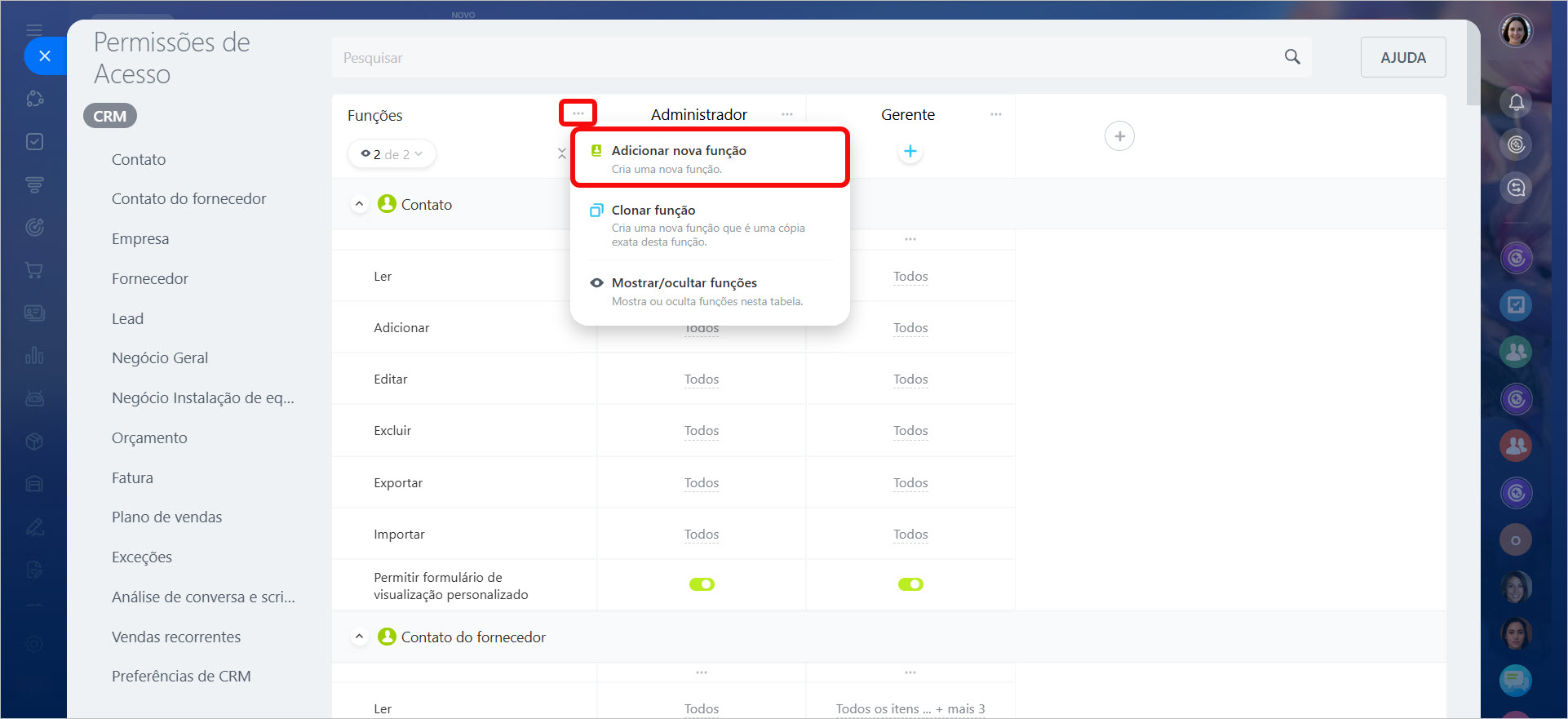Open the contact card icon in left sidebar

(34, 313)
